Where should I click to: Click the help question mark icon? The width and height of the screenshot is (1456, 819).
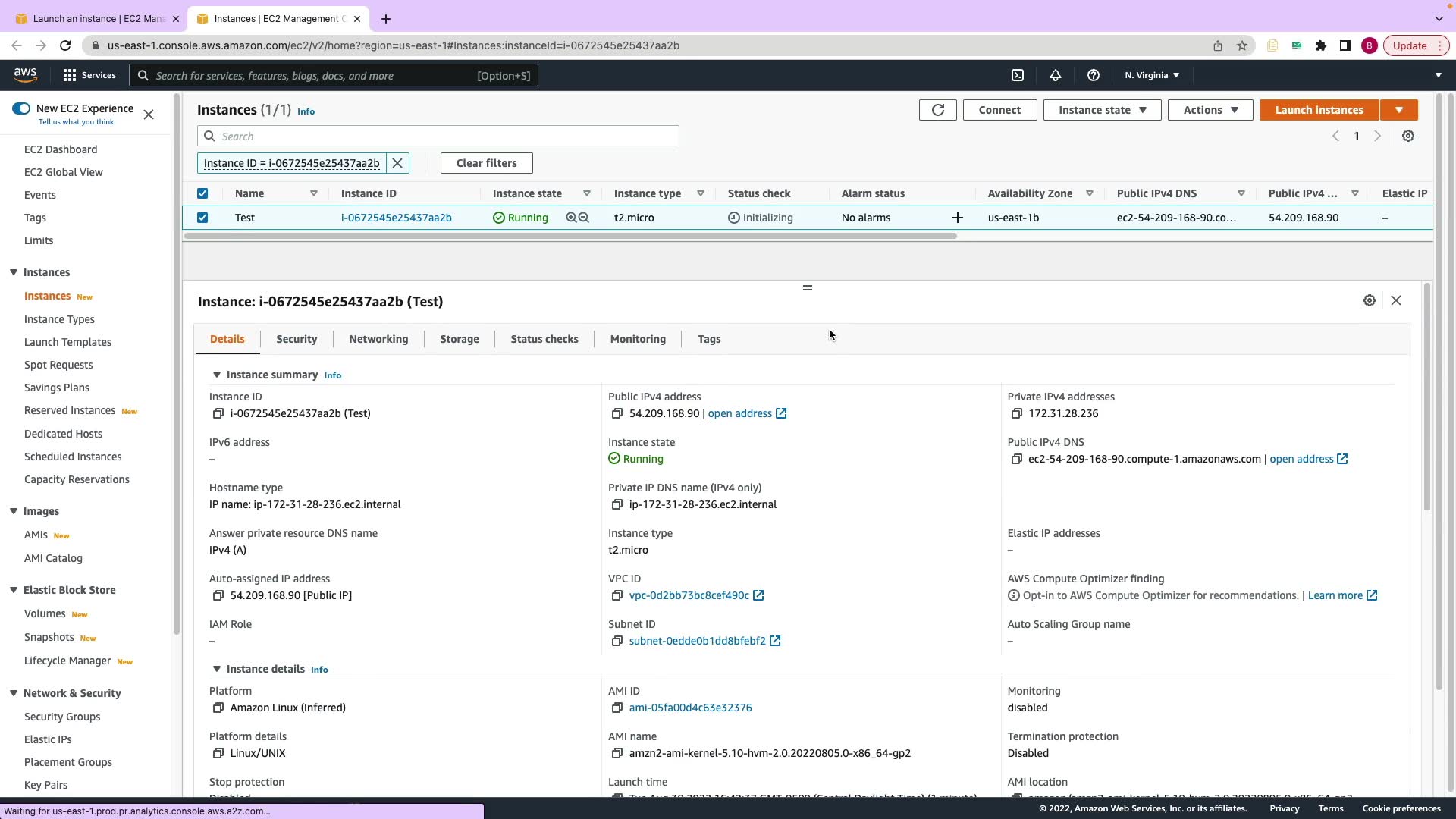[x=1093, y=75]
